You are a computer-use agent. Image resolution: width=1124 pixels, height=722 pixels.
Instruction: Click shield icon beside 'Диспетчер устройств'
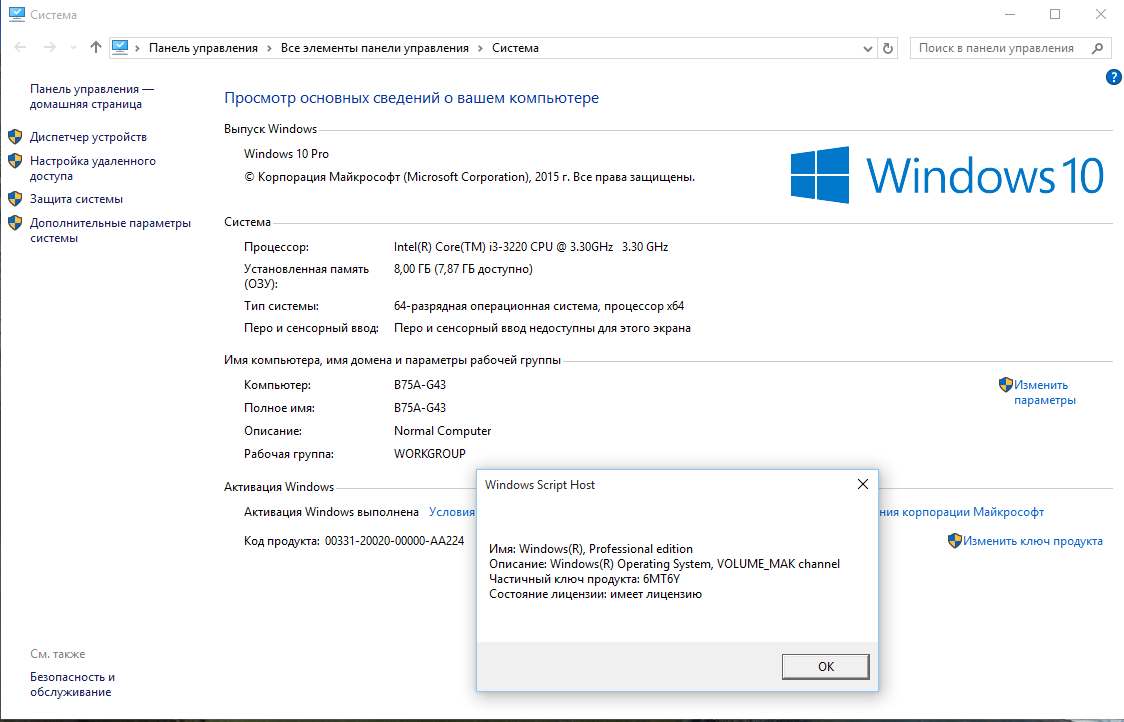[x=15, y=136]
